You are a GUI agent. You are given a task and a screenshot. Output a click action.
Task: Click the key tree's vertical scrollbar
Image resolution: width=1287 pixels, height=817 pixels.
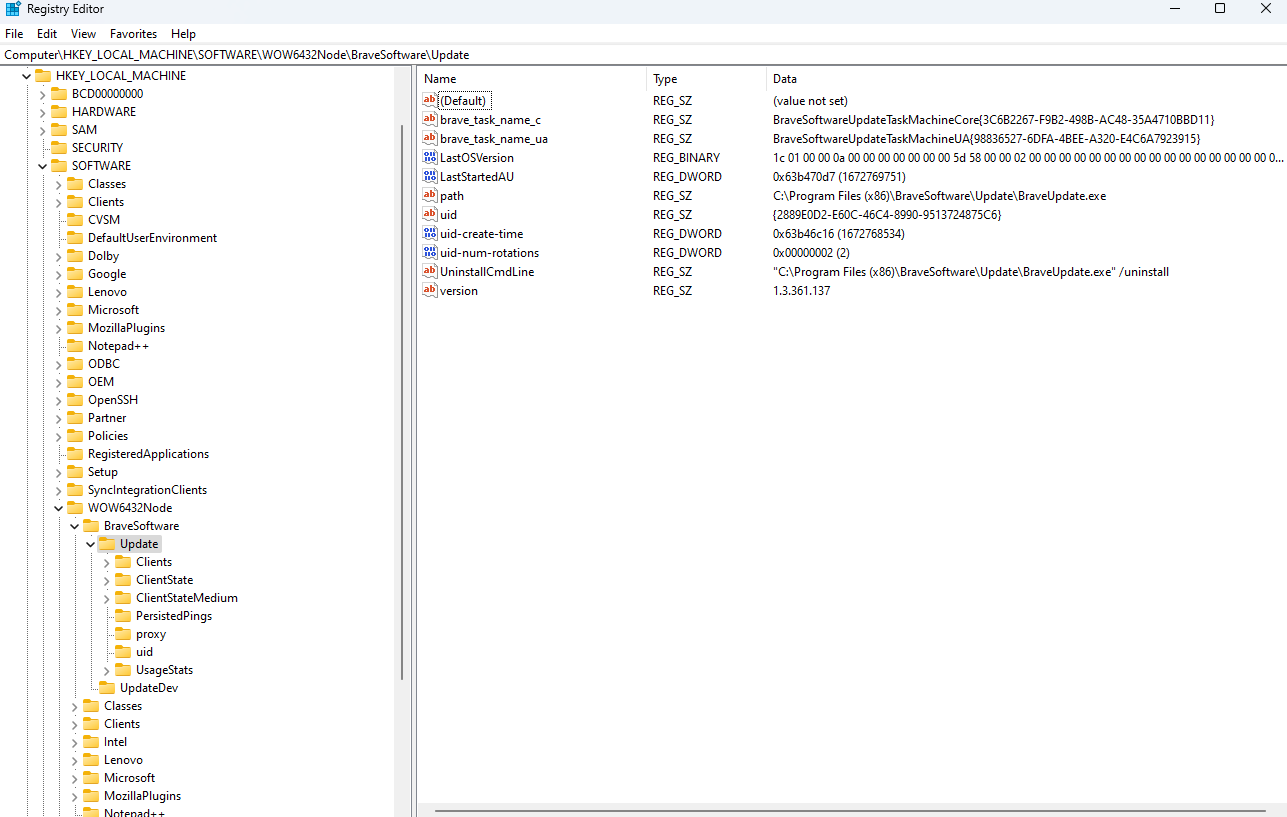(x=403, y=402)
